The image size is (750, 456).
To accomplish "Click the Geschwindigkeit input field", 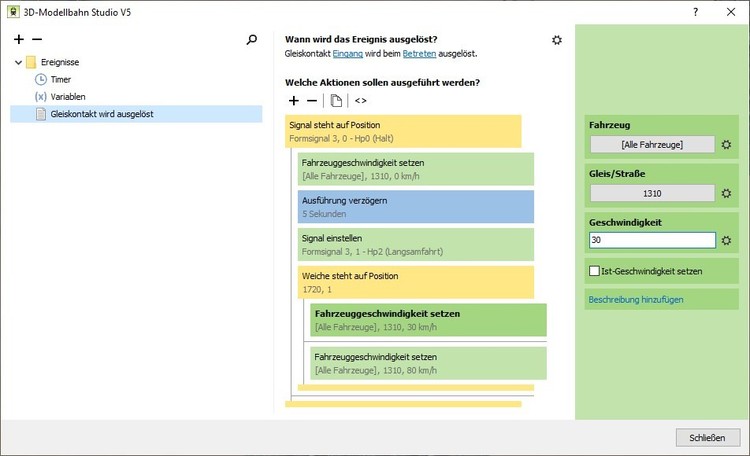I will click(652, 240).
